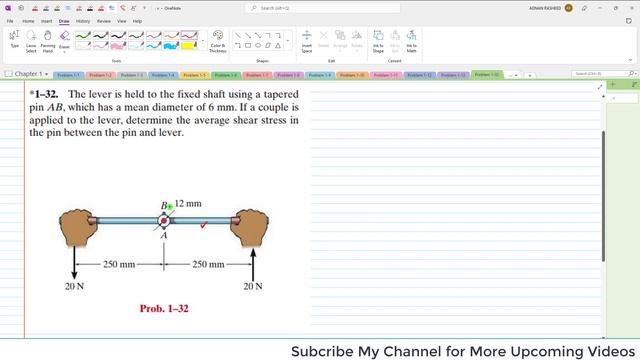Open the Help tab

pos(137,21)
